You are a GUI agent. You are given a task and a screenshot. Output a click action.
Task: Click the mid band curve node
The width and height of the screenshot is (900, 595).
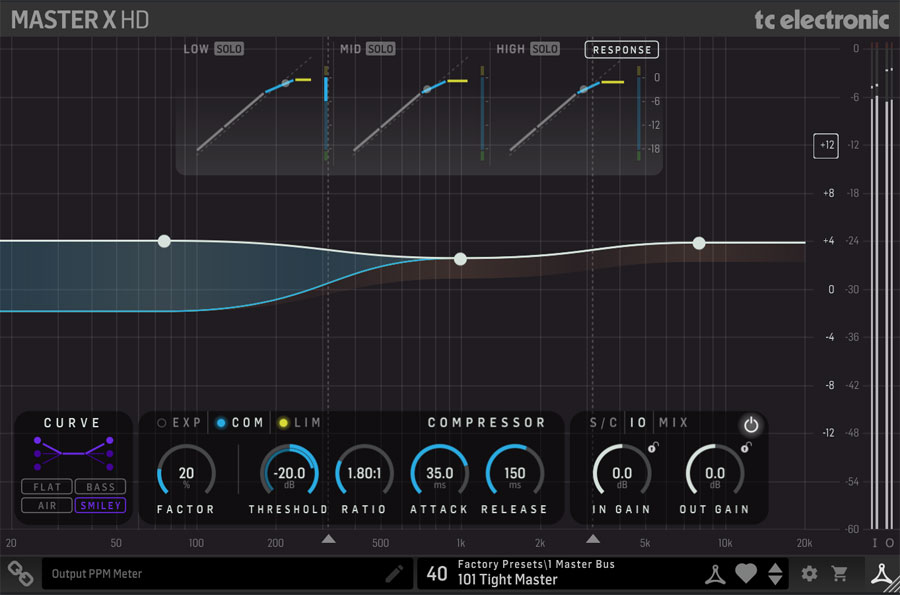point(460,259)
